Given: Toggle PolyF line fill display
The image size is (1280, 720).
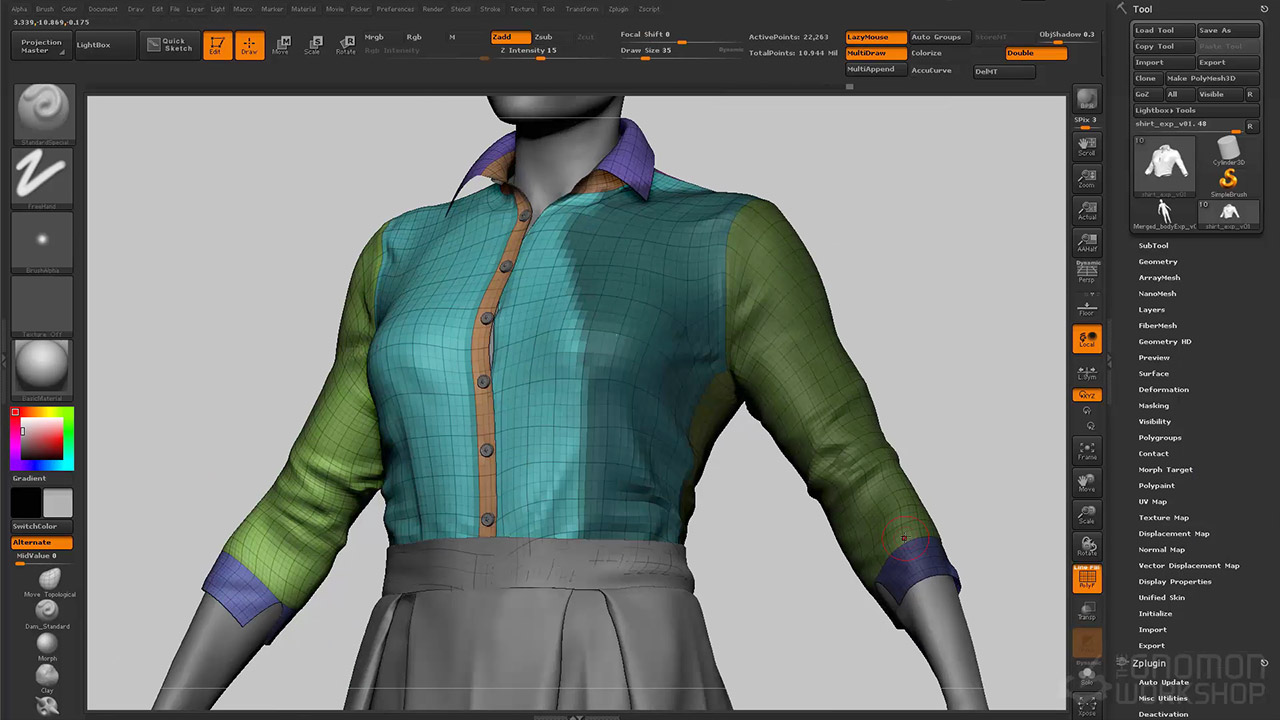Looking at the screenshot, I should tap(1086, 578).
